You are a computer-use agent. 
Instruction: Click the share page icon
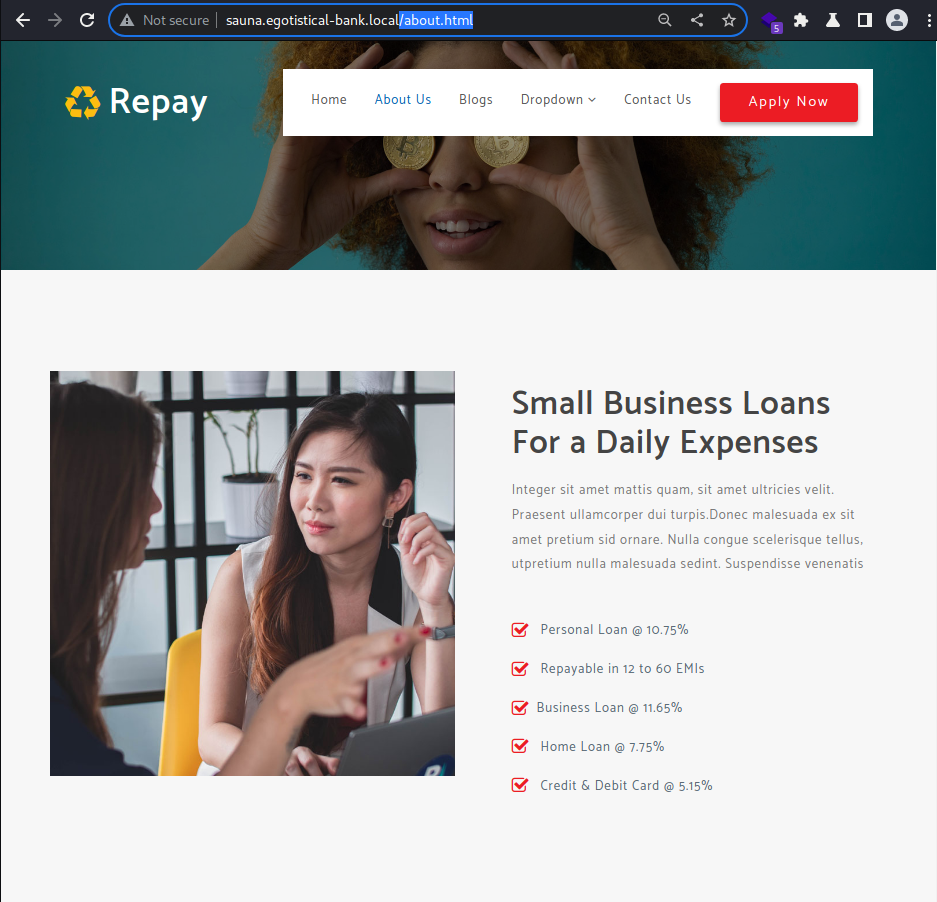[x=697, y=20]
